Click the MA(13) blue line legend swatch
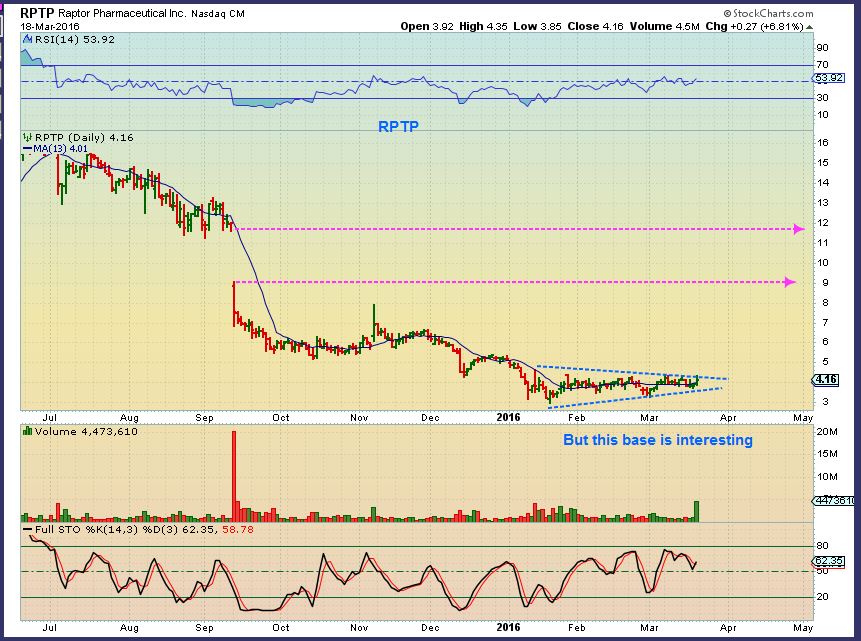Viewport: 861px width, 641px height. [x=27, y=149]
